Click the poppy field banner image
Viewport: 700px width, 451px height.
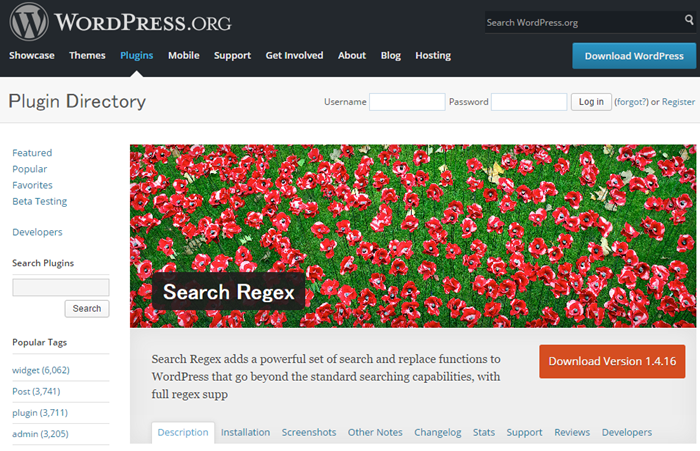coord(413,236)
